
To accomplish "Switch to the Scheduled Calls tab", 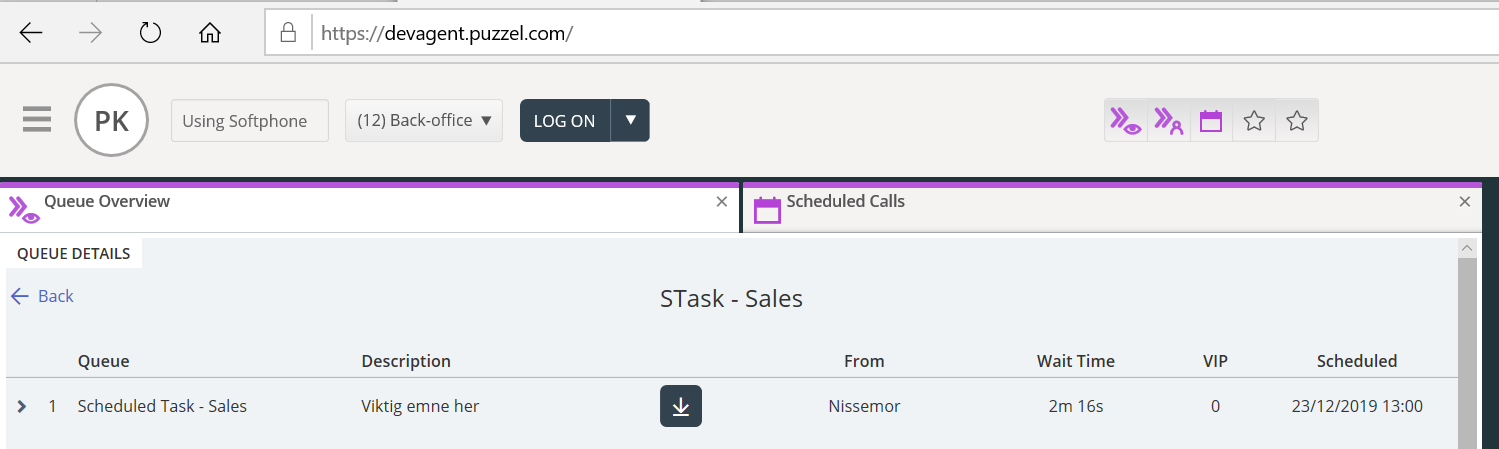I will point(845,201).
